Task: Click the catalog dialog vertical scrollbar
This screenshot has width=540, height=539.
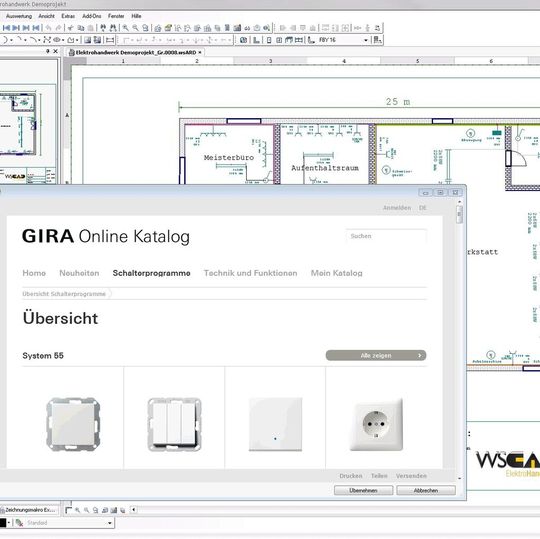Action: tap(459, 215)
